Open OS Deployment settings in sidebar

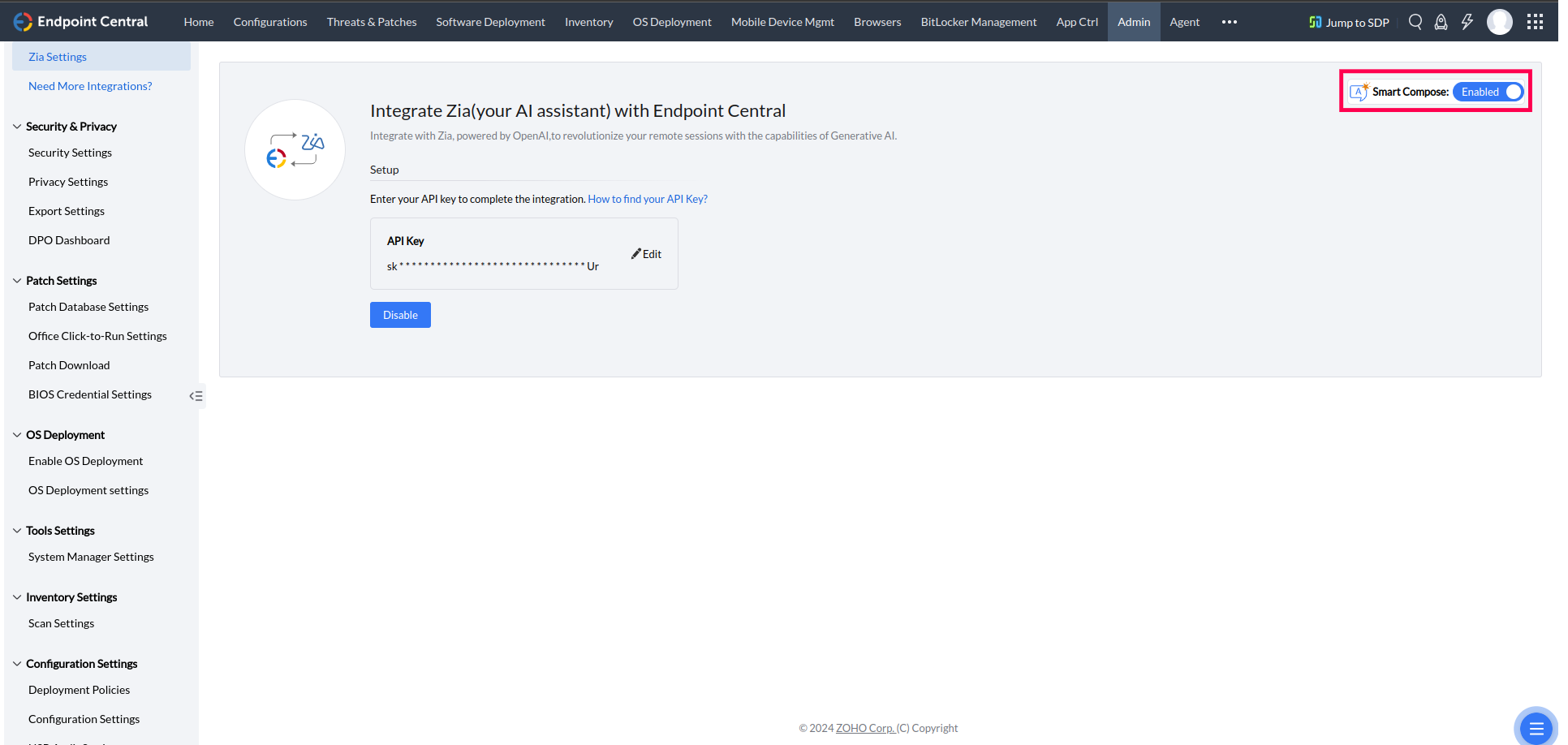tap(88, 490)
